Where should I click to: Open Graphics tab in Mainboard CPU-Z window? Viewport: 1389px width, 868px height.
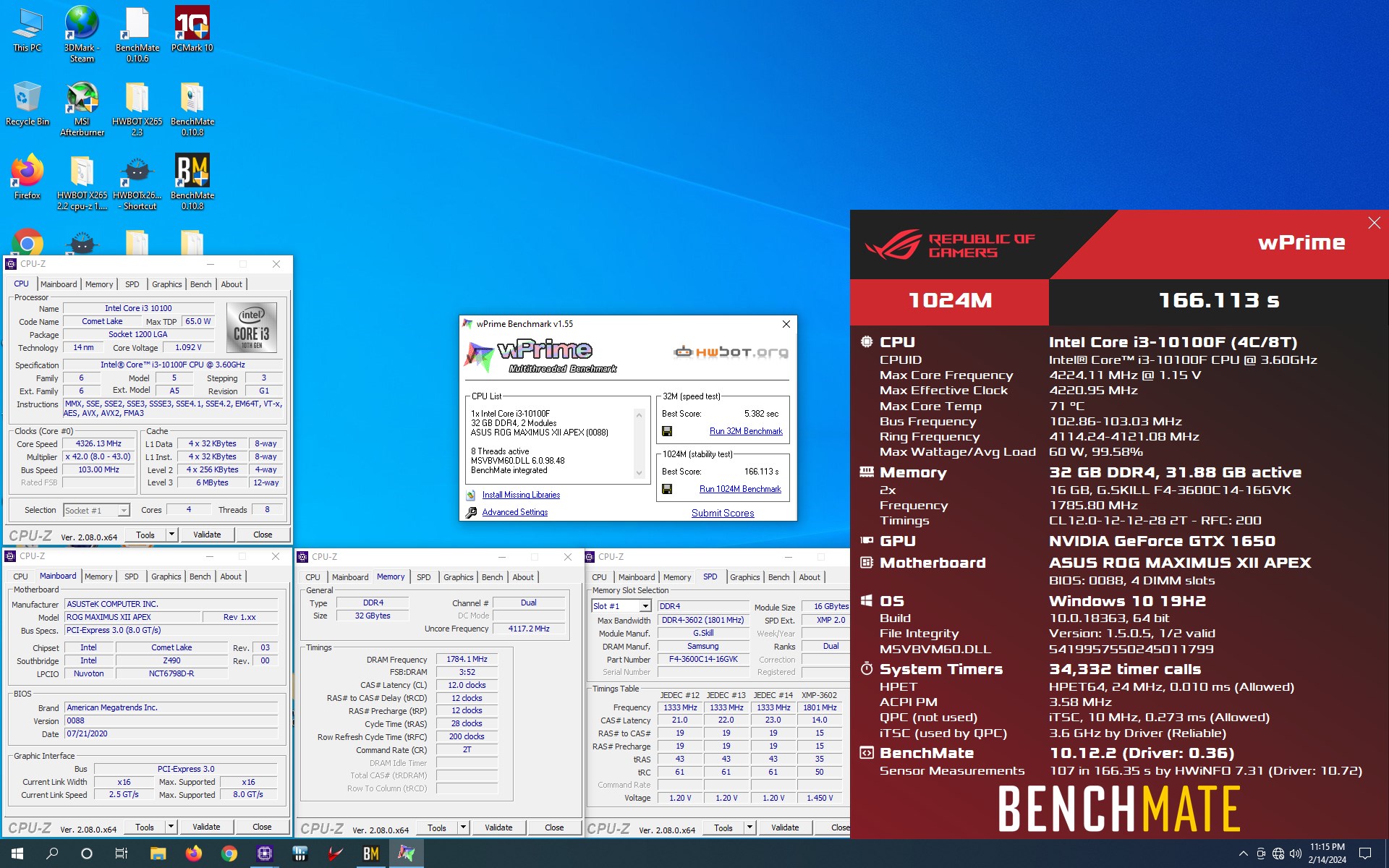tap(166, 576)
